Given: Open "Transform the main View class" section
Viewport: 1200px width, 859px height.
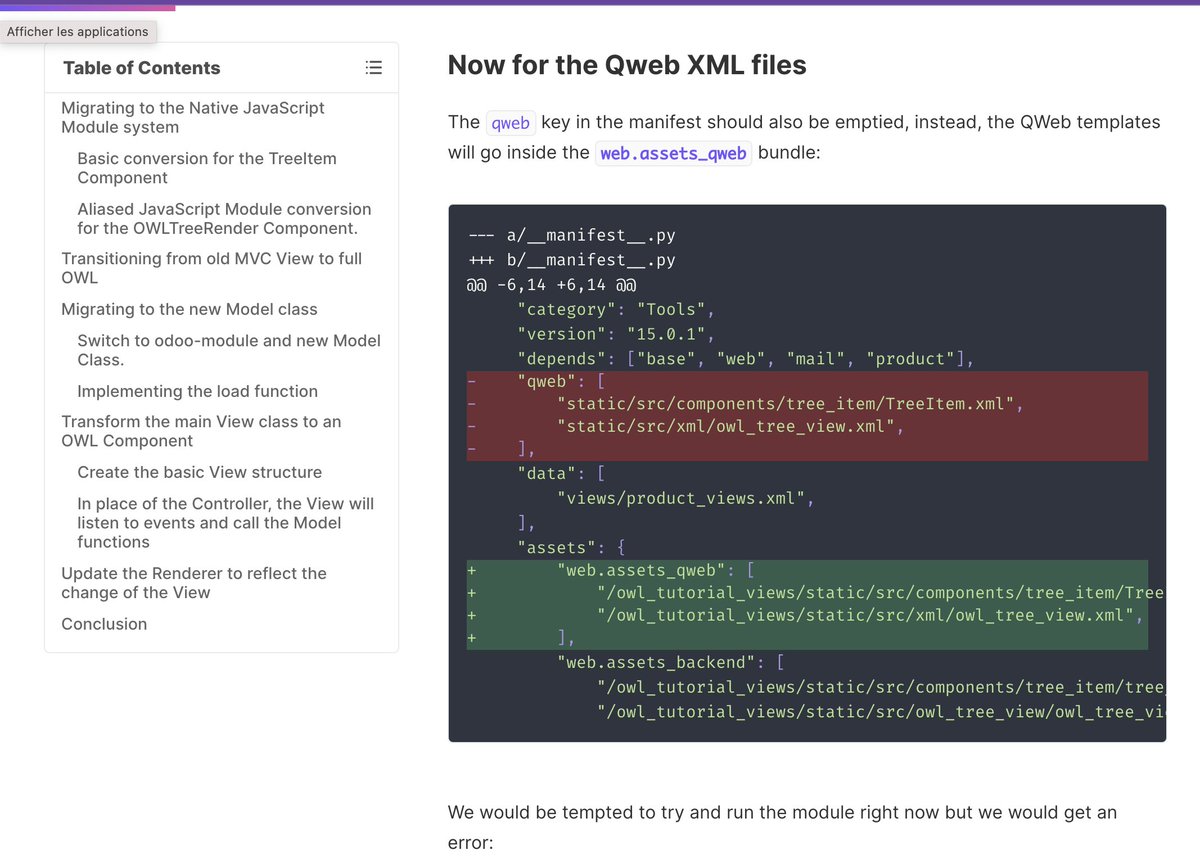Looking at the screenshot, I should [202, 430].
